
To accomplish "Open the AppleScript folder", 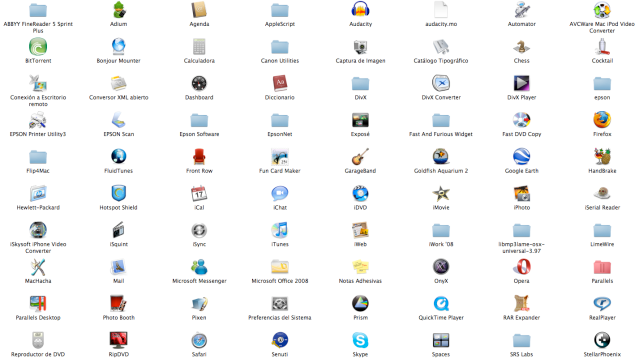I will click(x=280, y=10).
